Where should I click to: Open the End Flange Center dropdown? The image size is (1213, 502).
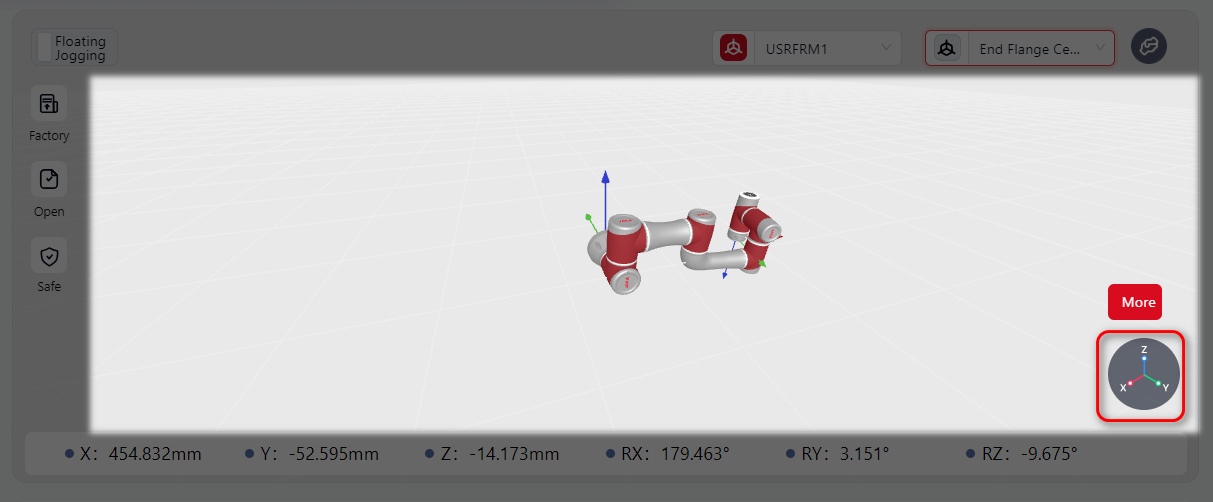pos(1100,48)
